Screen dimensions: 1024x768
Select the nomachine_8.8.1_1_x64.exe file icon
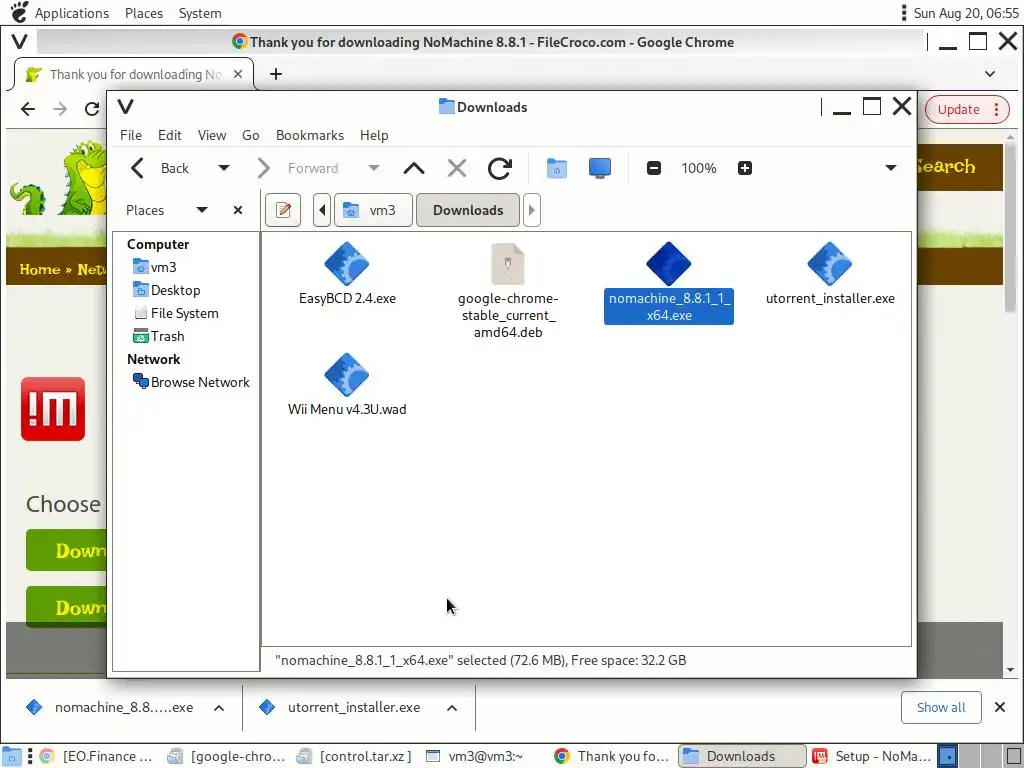coord(669,264)
